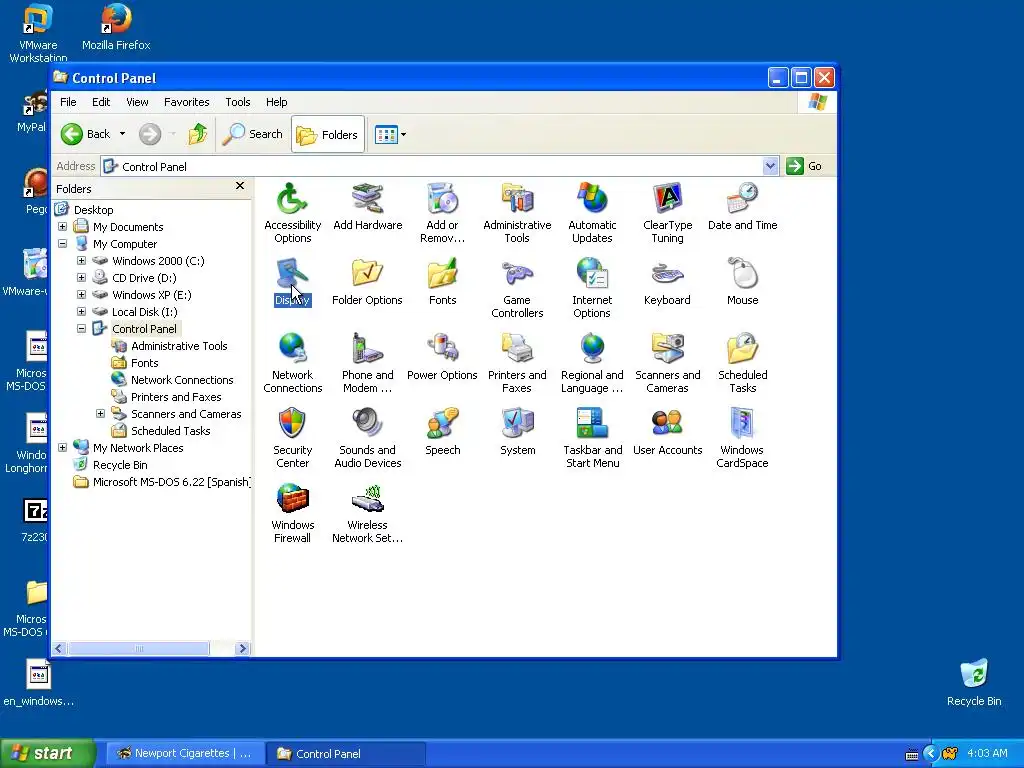Screen dimensions: 1024x768
Task: Expand Local Disk (I:) node
Action: click(x=82, y=312)
